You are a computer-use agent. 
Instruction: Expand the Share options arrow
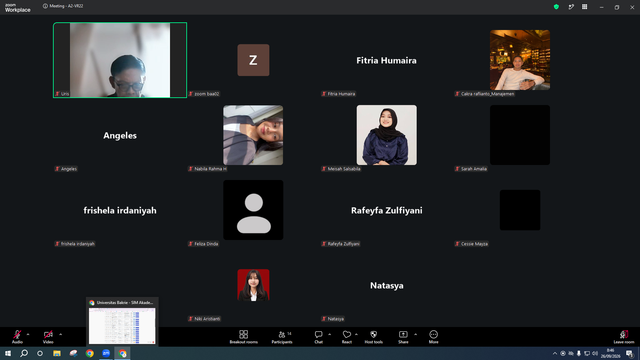point(416,334)
